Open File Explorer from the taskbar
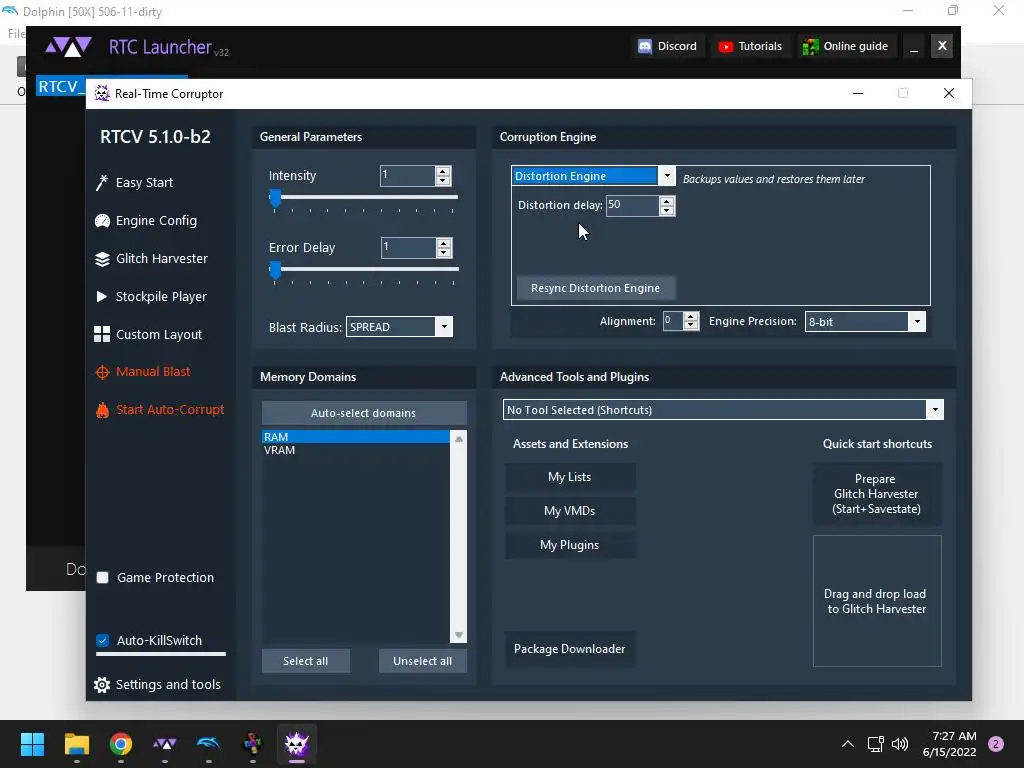 [76, 744]
